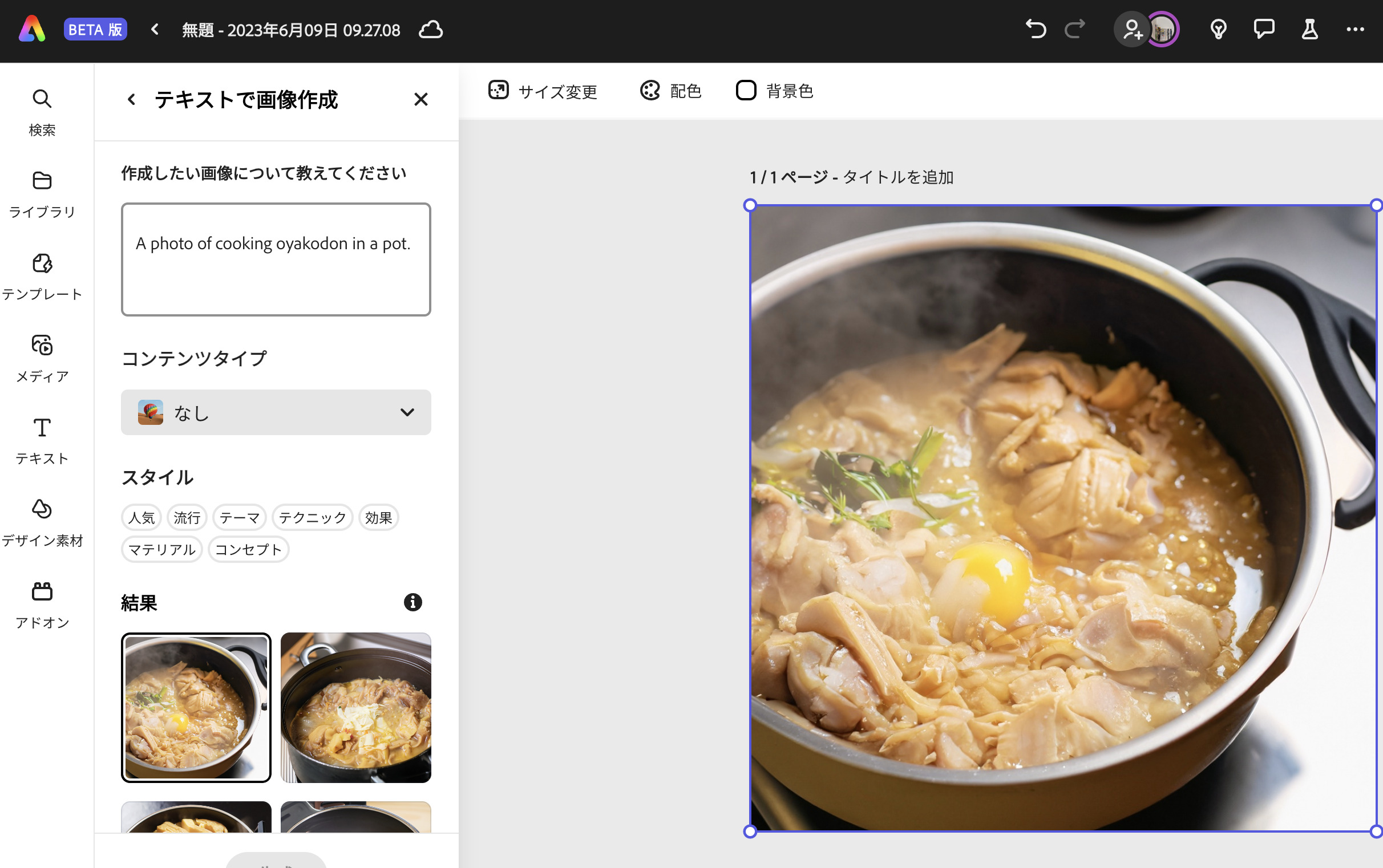The width and height of the screenshot is (1383, 868).
Task: Click the top-left resize handle of the image
Action: pos(750,205)
